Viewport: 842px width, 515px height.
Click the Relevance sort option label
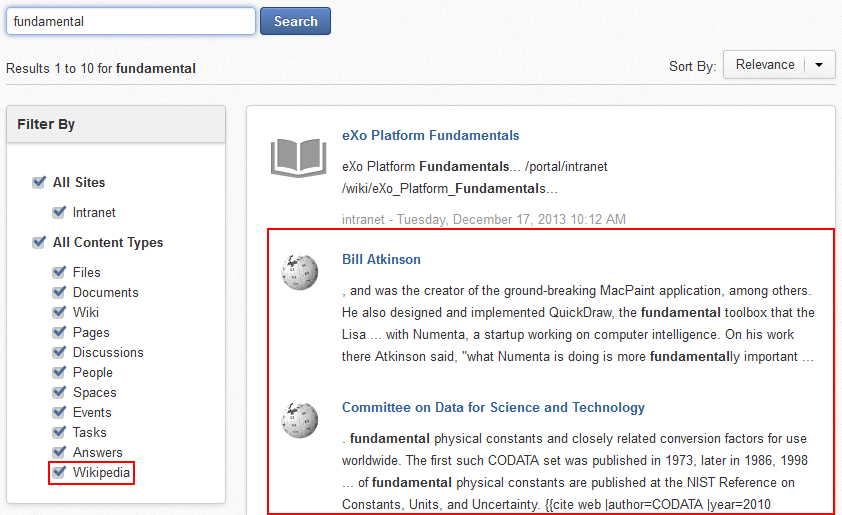[x=765, y=64]
